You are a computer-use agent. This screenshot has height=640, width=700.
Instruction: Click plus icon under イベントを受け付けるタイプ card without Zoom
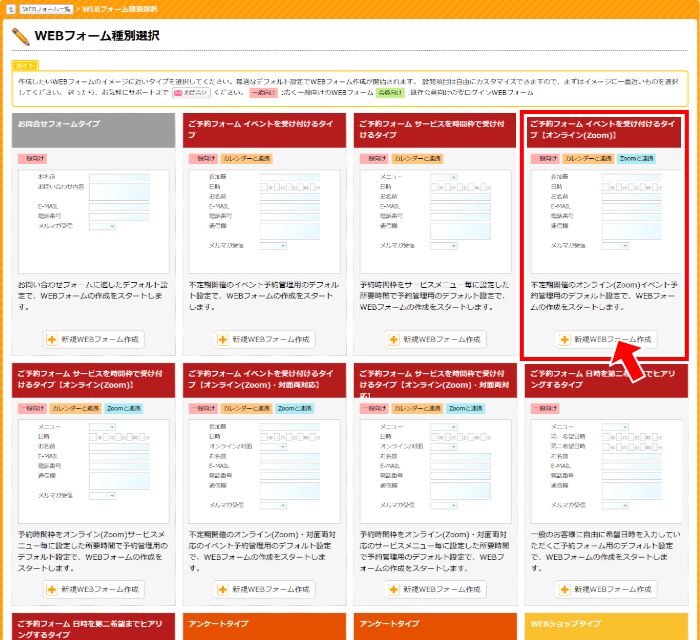[222, 340]
